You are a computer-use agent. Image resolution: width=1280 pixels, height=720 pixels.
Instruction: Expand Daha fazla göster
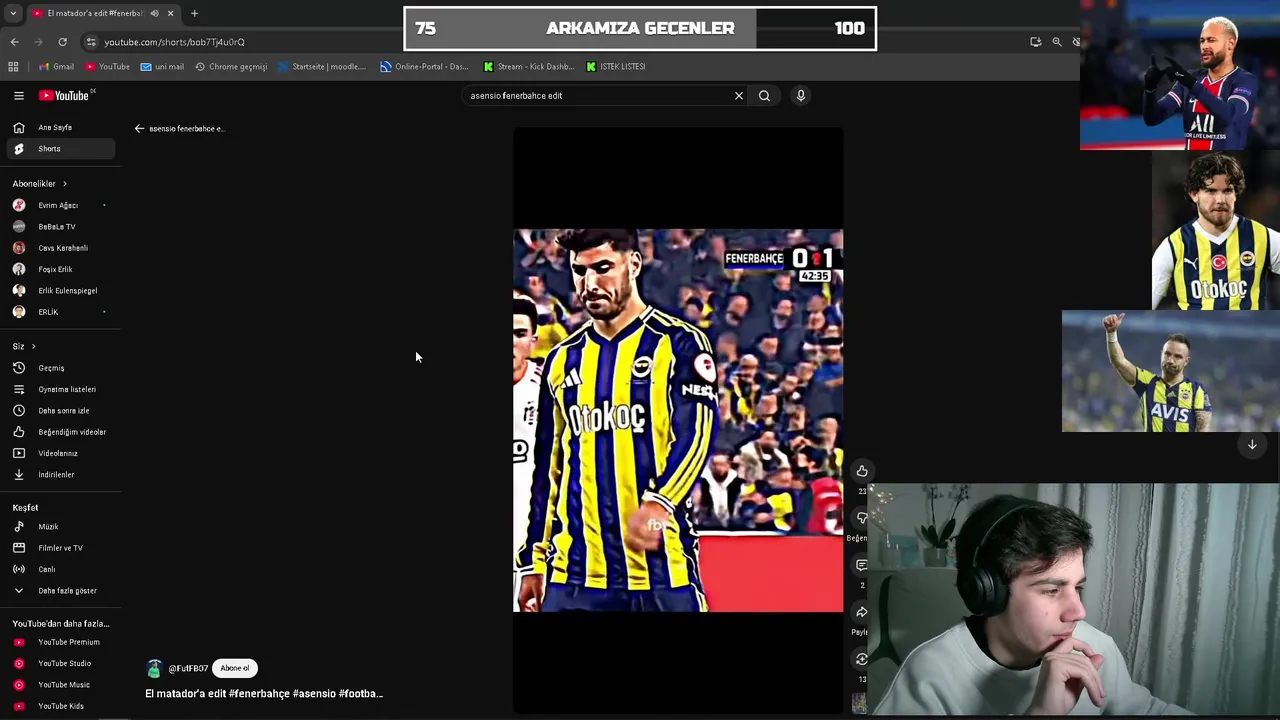[x=60, y=590]
